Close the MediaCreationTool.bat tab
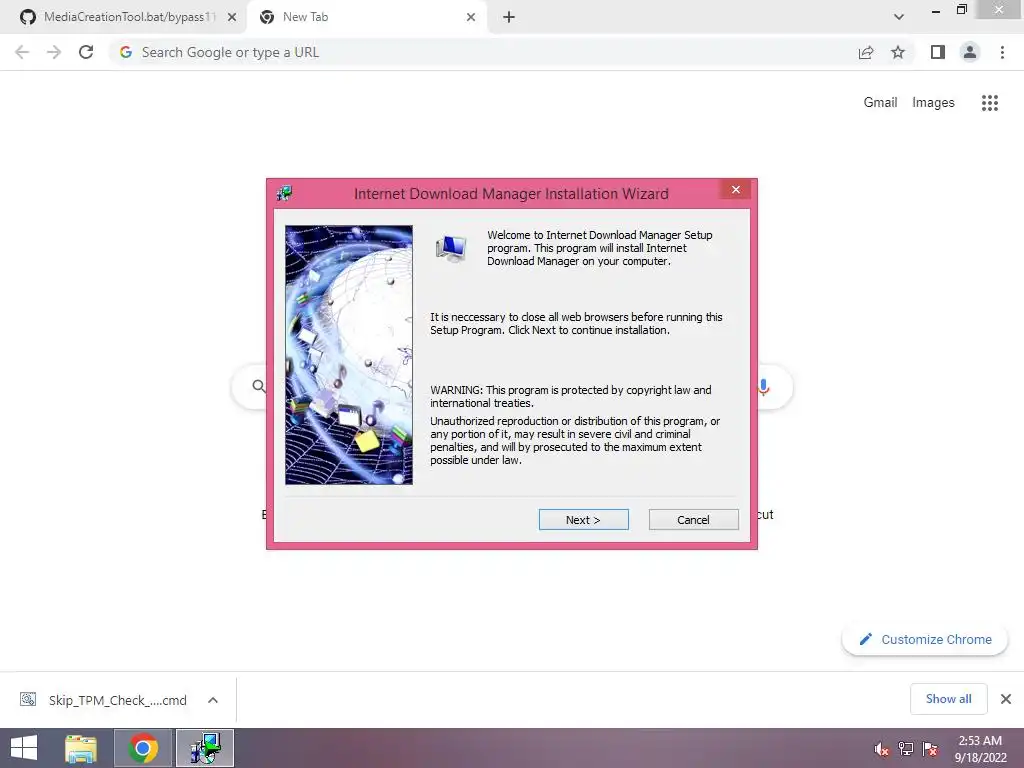This screenshot has height=768, width=1024. click(x=232, y=17)
